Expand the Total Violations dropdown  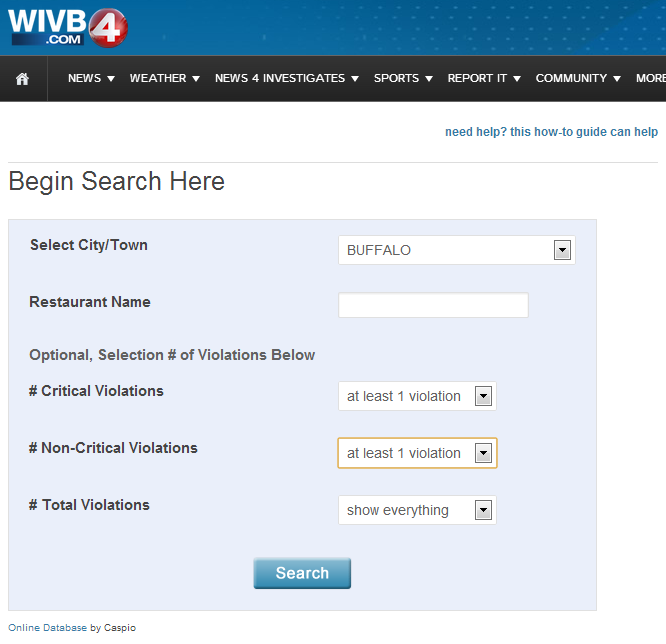(417, 510)
